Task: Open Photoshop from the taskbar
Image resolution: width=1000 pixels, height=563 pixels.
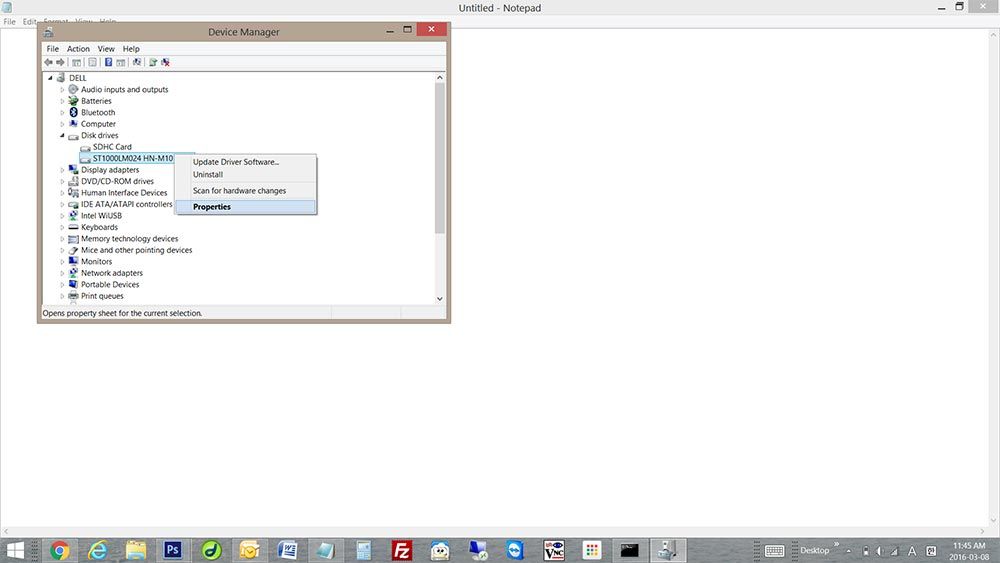Action: [x=173, y=550]
